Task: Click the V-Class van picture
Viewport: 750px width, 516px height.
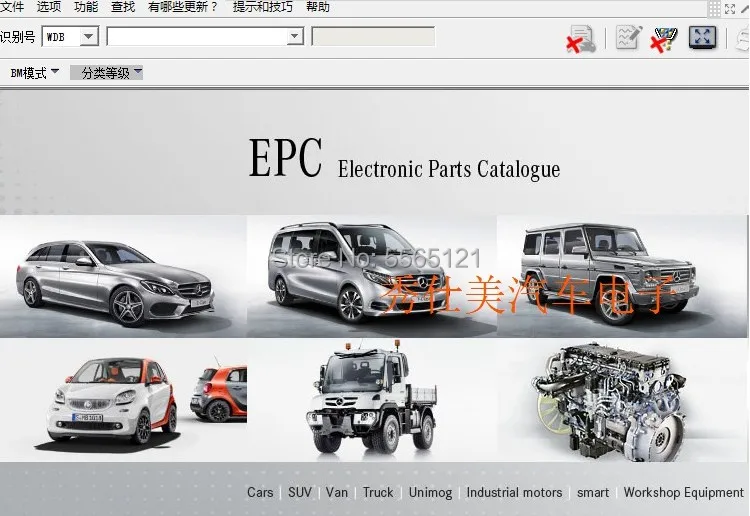Action: point(372,276)
